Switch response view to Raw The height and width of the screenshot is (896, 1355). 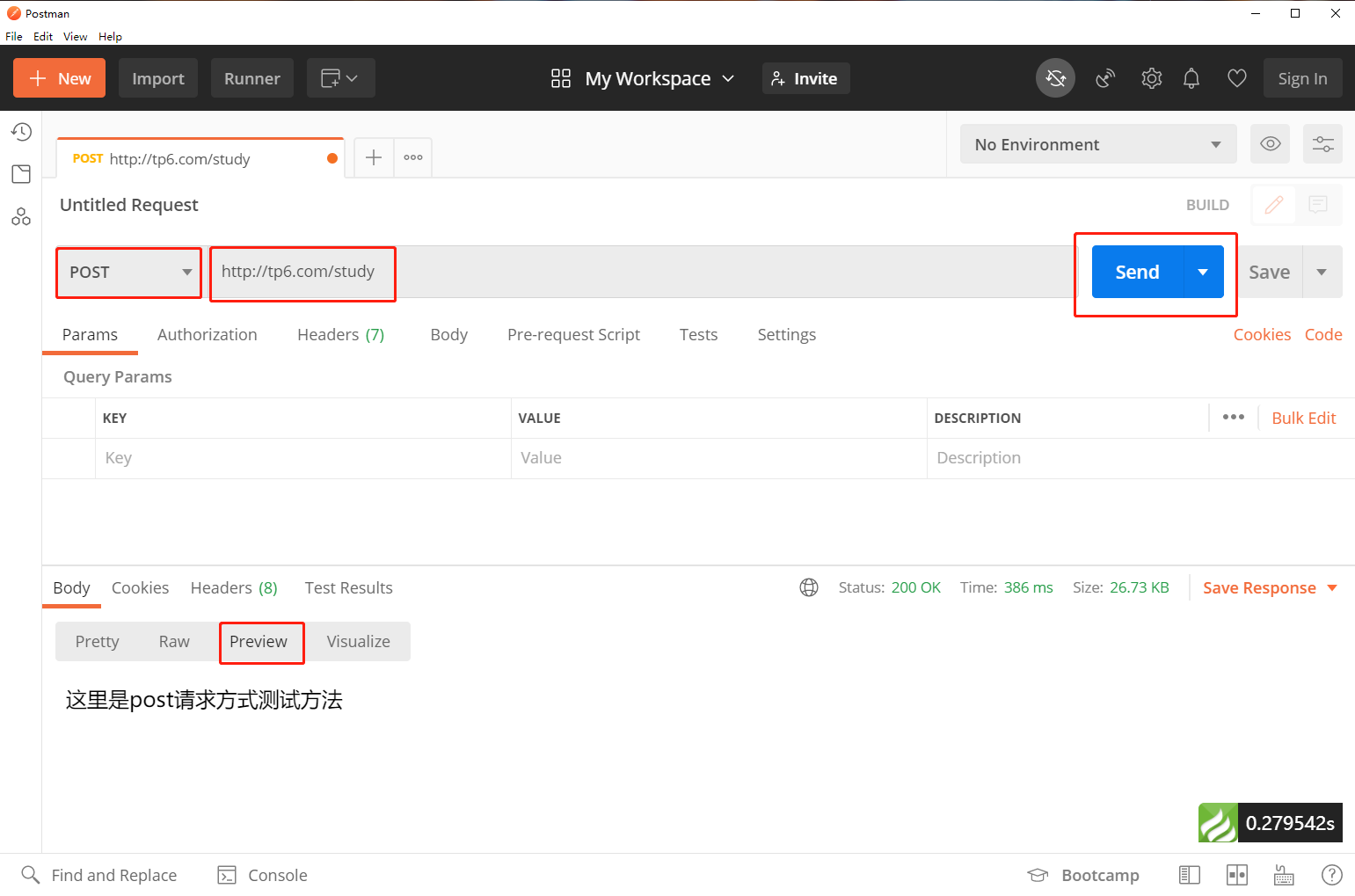point(174,641)
